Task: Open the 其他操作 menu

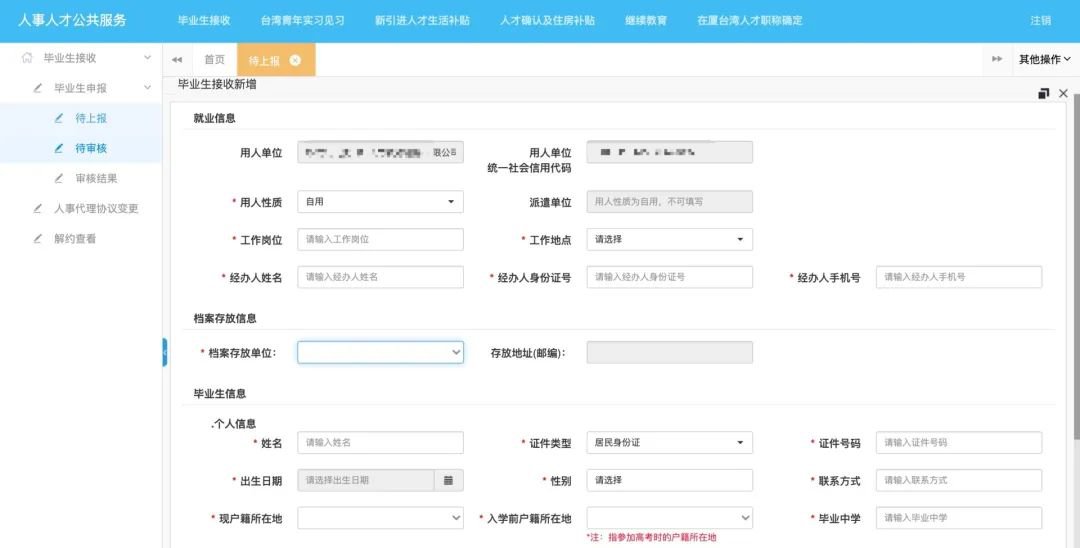Action: [x=1045, y=60]
